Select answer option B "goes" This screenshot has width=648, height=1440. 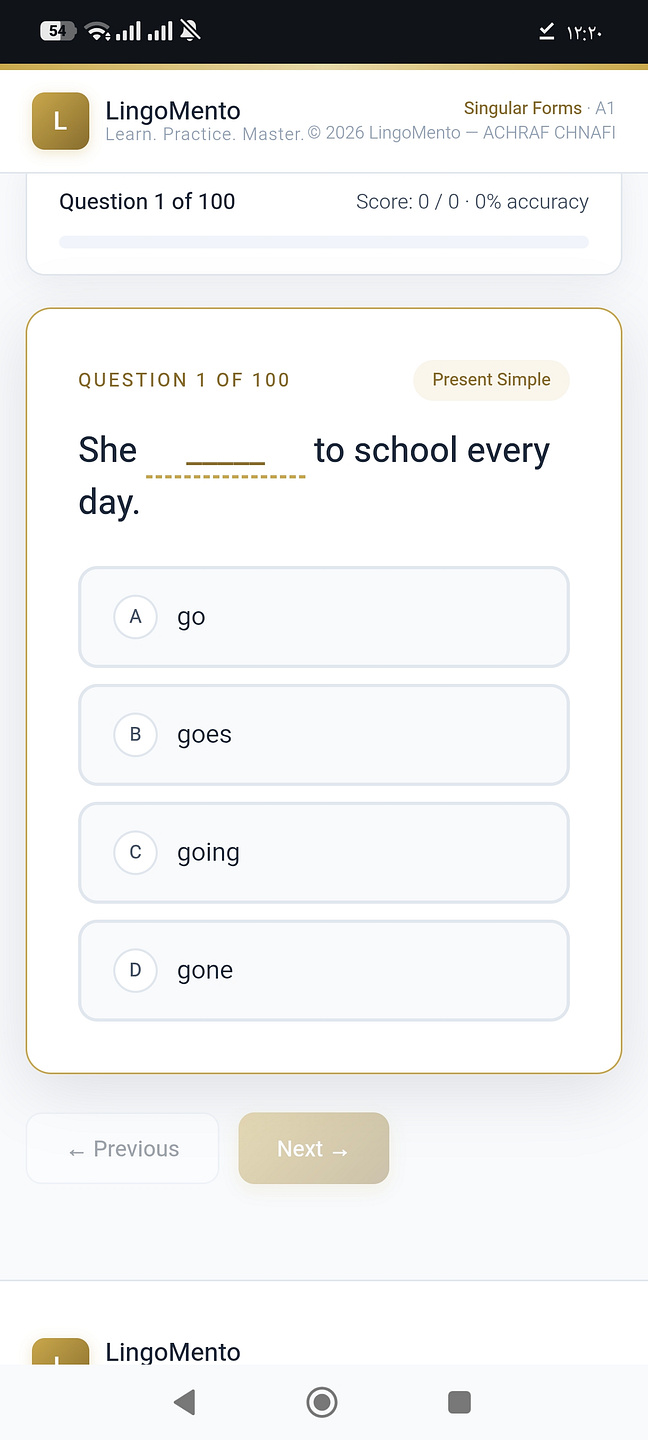tap(324, 735)
